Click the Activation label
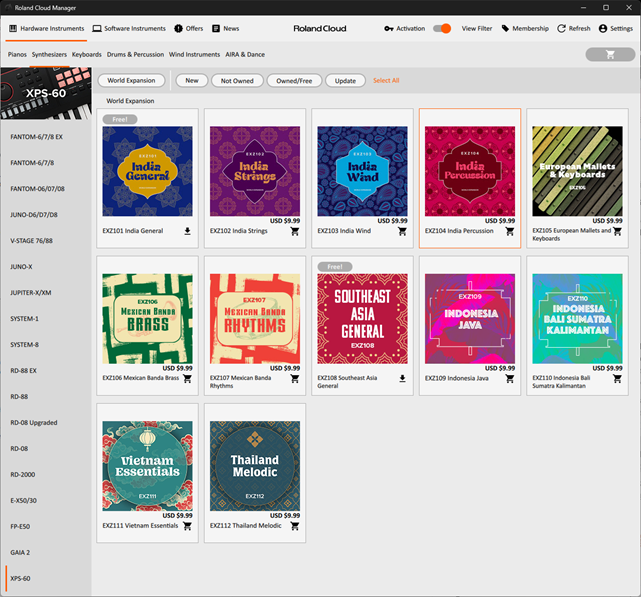Image resolution: width=641 pixels, height=597 pixels. tap(410, 29)
